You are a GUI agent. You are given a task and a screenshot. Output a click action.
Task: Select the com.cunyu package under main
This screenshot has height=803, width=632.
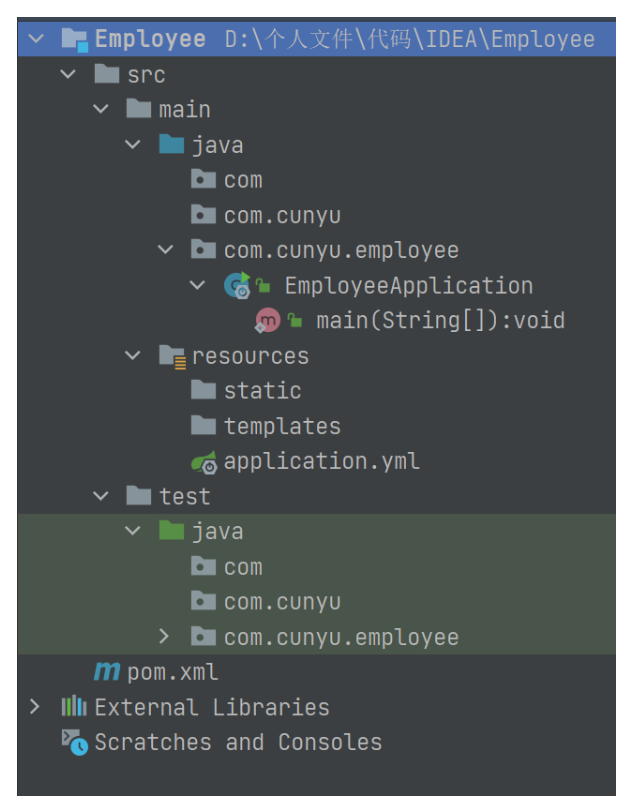[282, 216]
